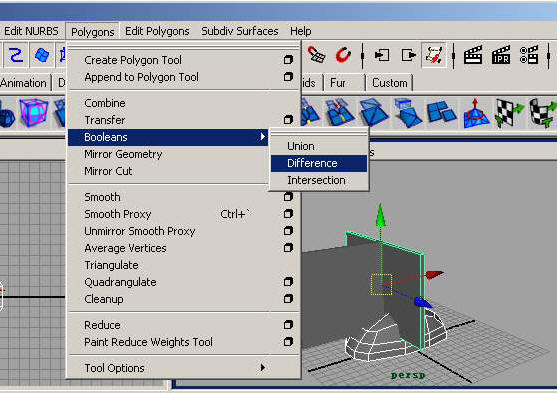Switch to the Custom shelf tab
The width and height of the screenshot is (557, 393).
pyautogui.click(x=390, y=83)
